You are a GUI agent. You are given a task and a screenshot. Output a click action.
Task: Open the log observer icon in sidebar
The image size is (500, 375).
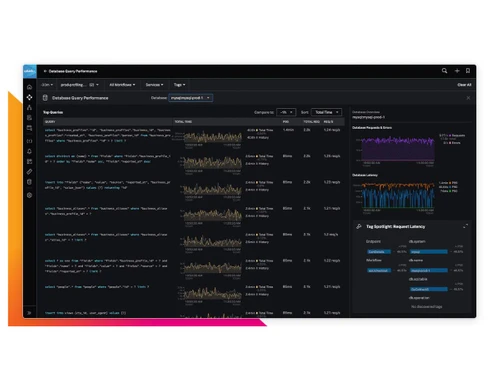(29, 118)
